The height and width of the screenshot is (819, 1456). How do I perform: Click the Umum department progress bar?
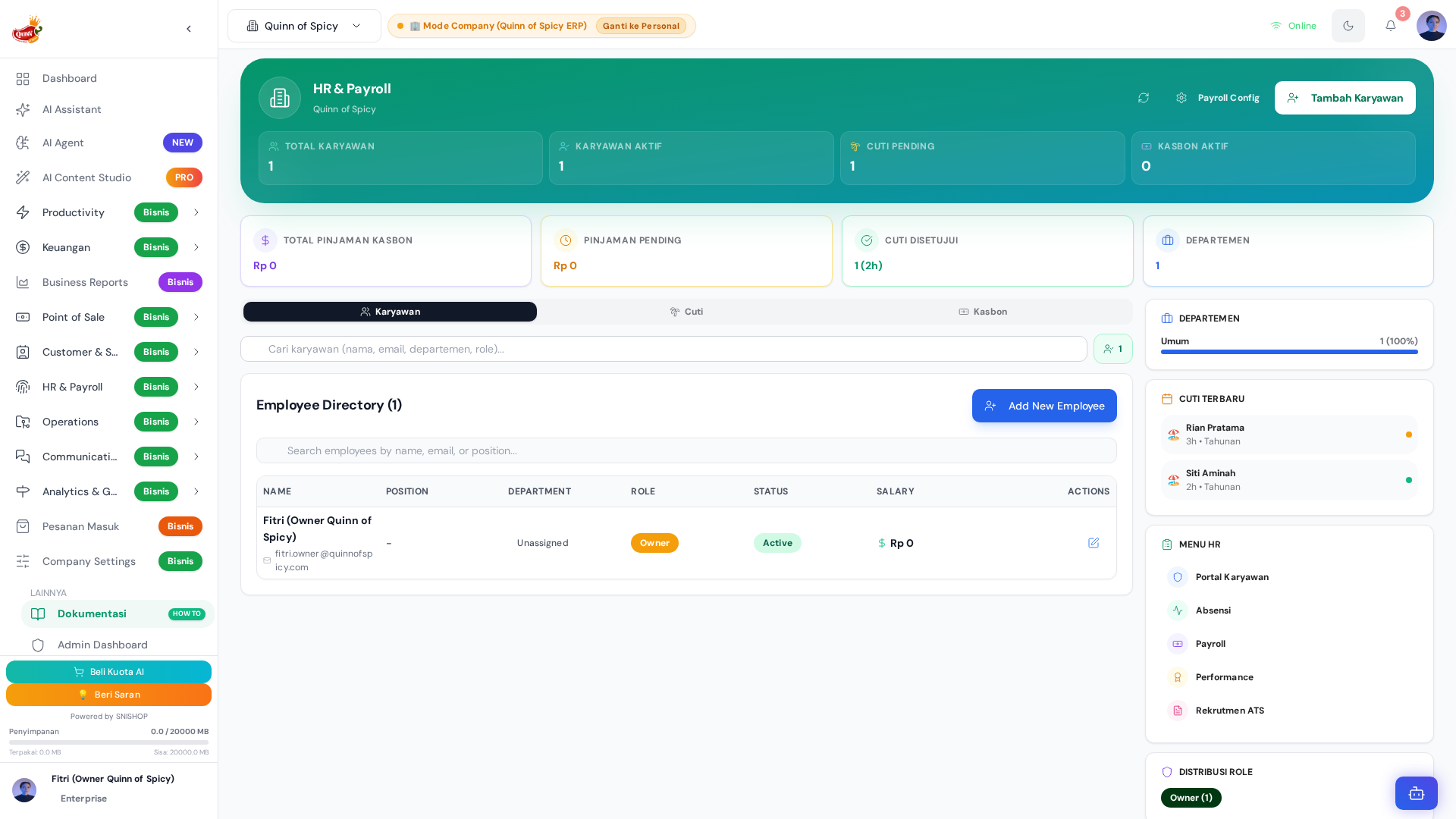coord(1289,352)
